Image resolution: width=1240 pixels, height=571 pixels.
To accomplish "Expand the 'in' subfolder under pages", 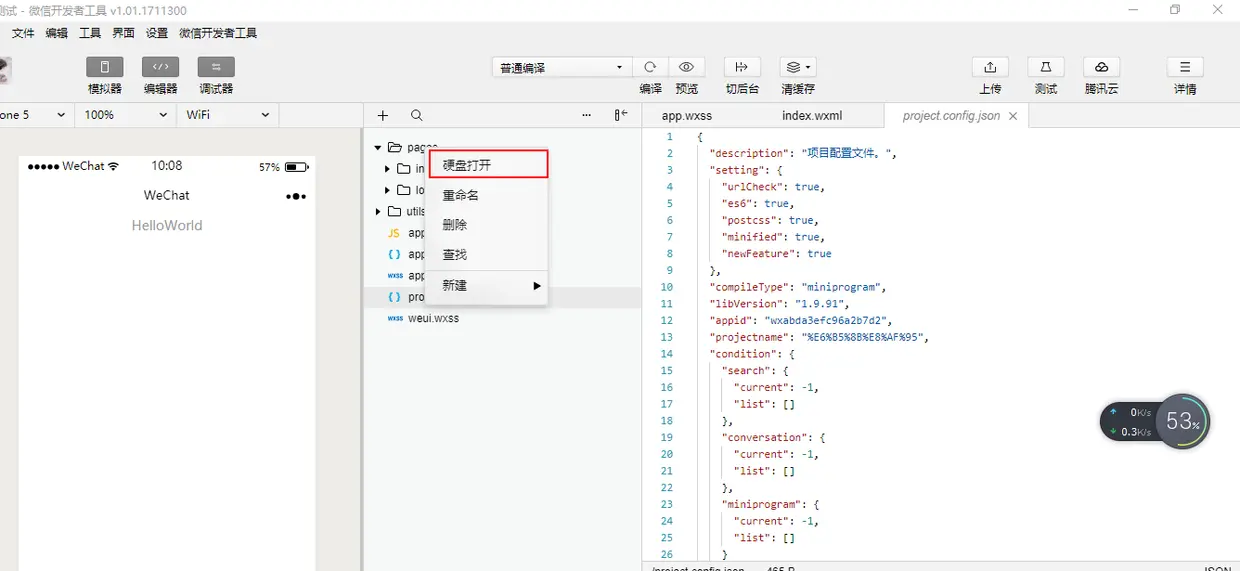I will [388, 168].
